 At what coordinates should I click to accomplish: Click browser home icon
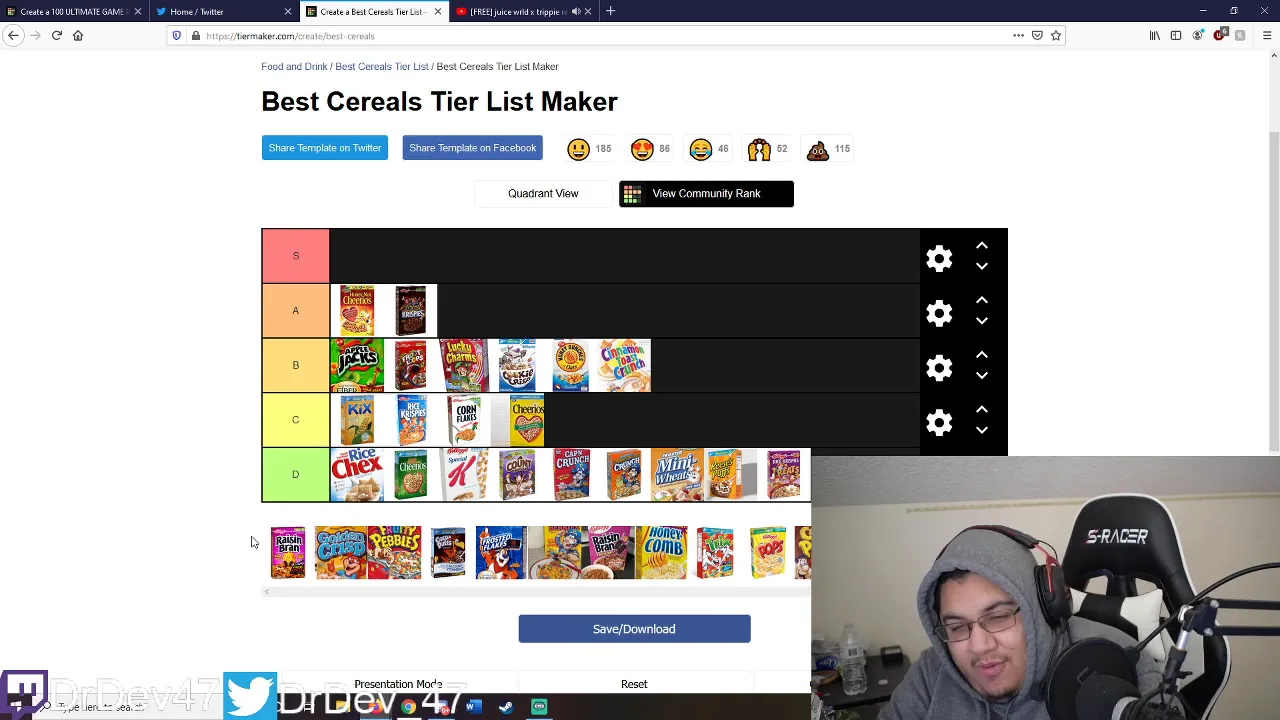coord(78,36)
